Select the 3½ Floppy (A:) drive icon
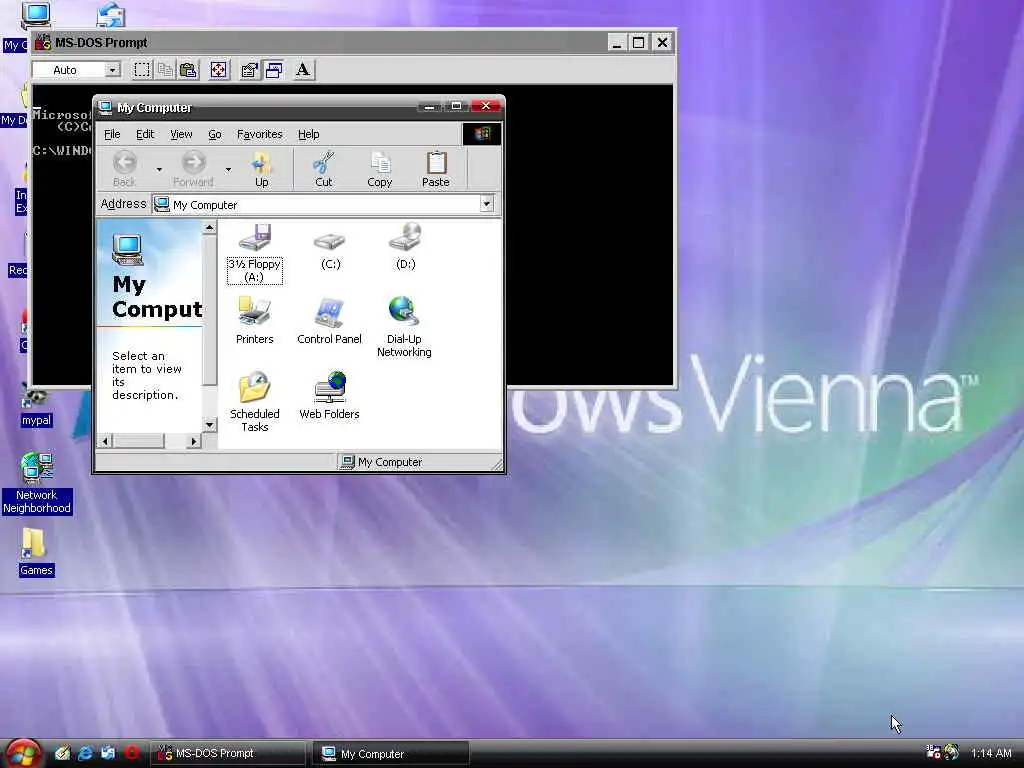1024x768 pixels. pyautogui.click(x=255, y=253)
